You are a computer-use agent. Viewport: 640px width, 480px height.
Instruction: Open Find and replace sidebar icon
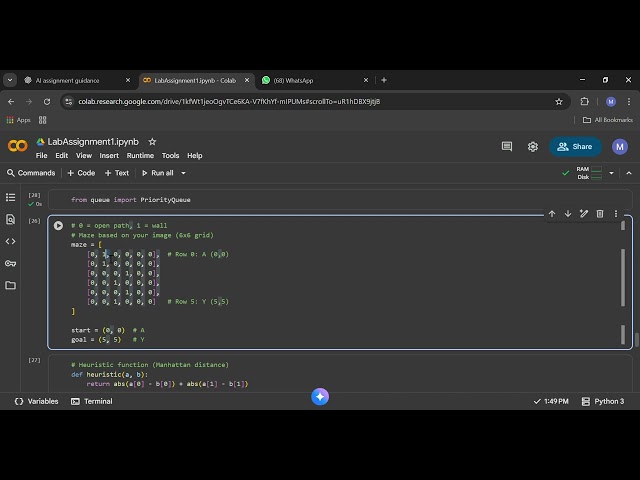pyautogui.click(x=11, y=219)
